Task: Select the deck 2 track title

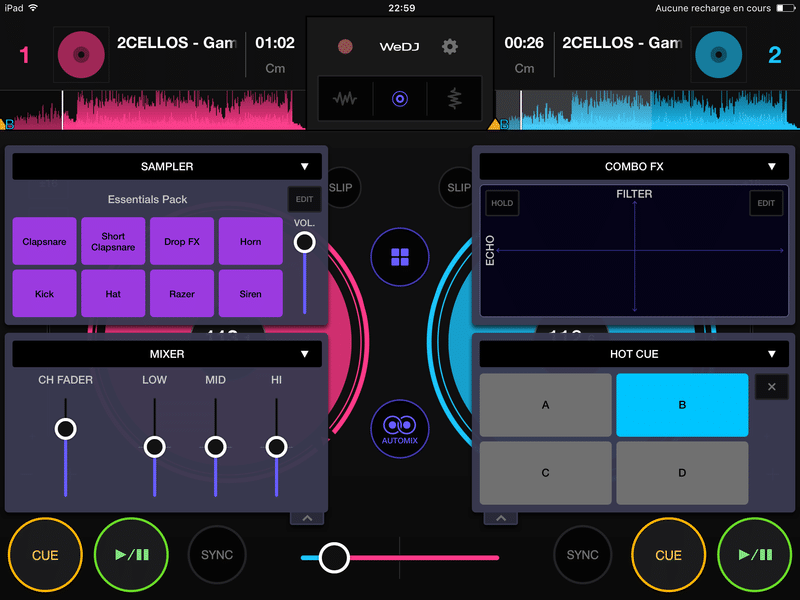Action: click(622, 43)
